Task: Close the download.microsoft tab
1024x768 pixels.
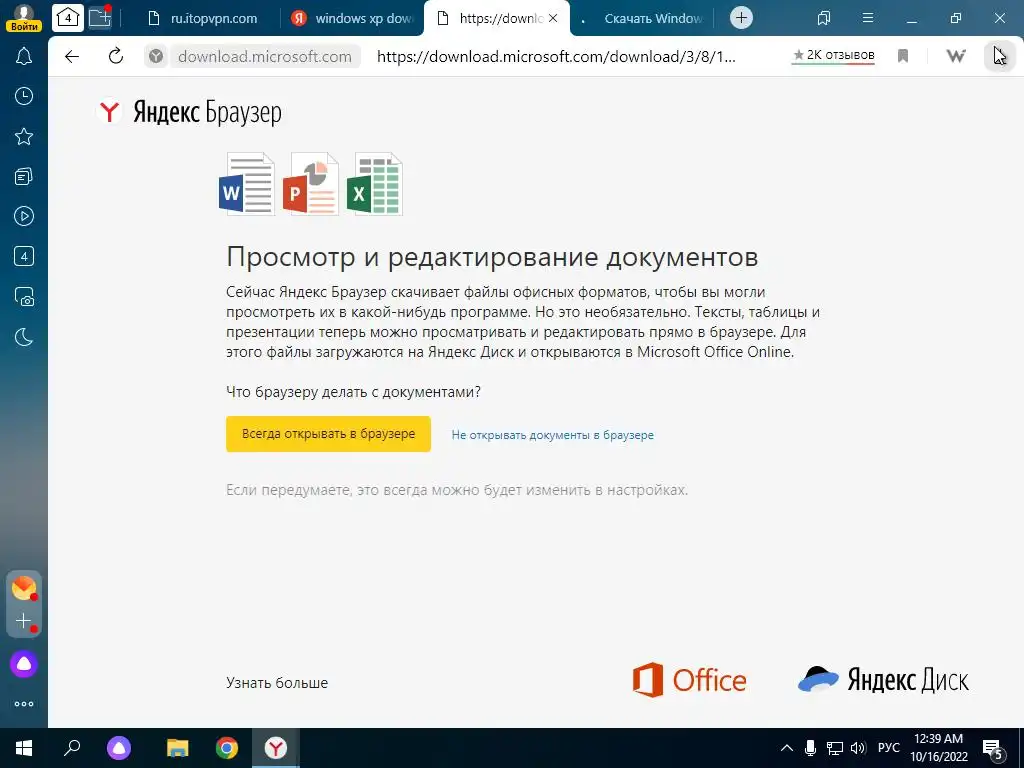Action: [553, 18]
